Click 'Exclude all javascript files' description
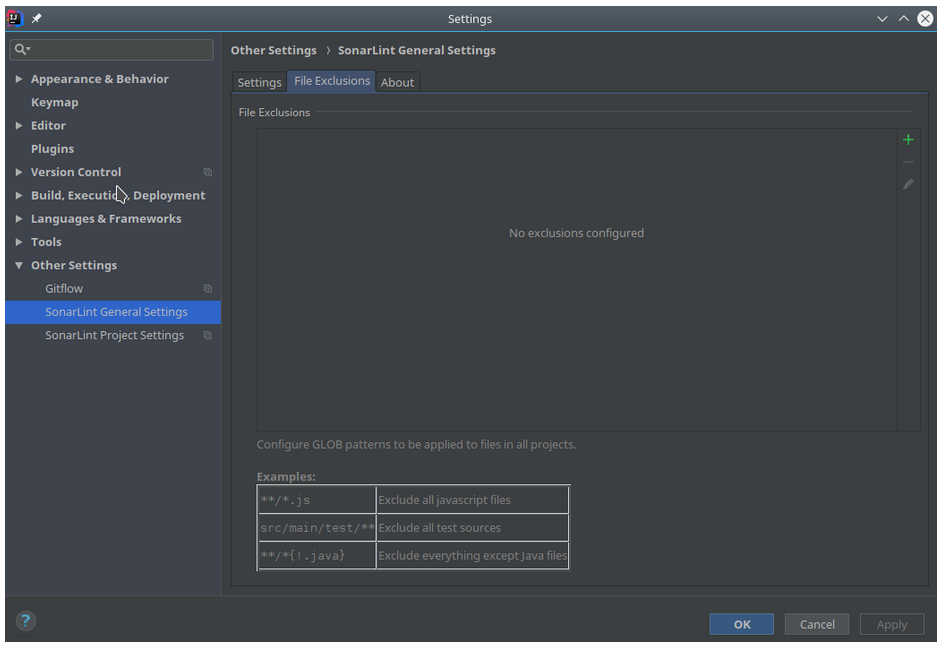 [x=444, y=500]
